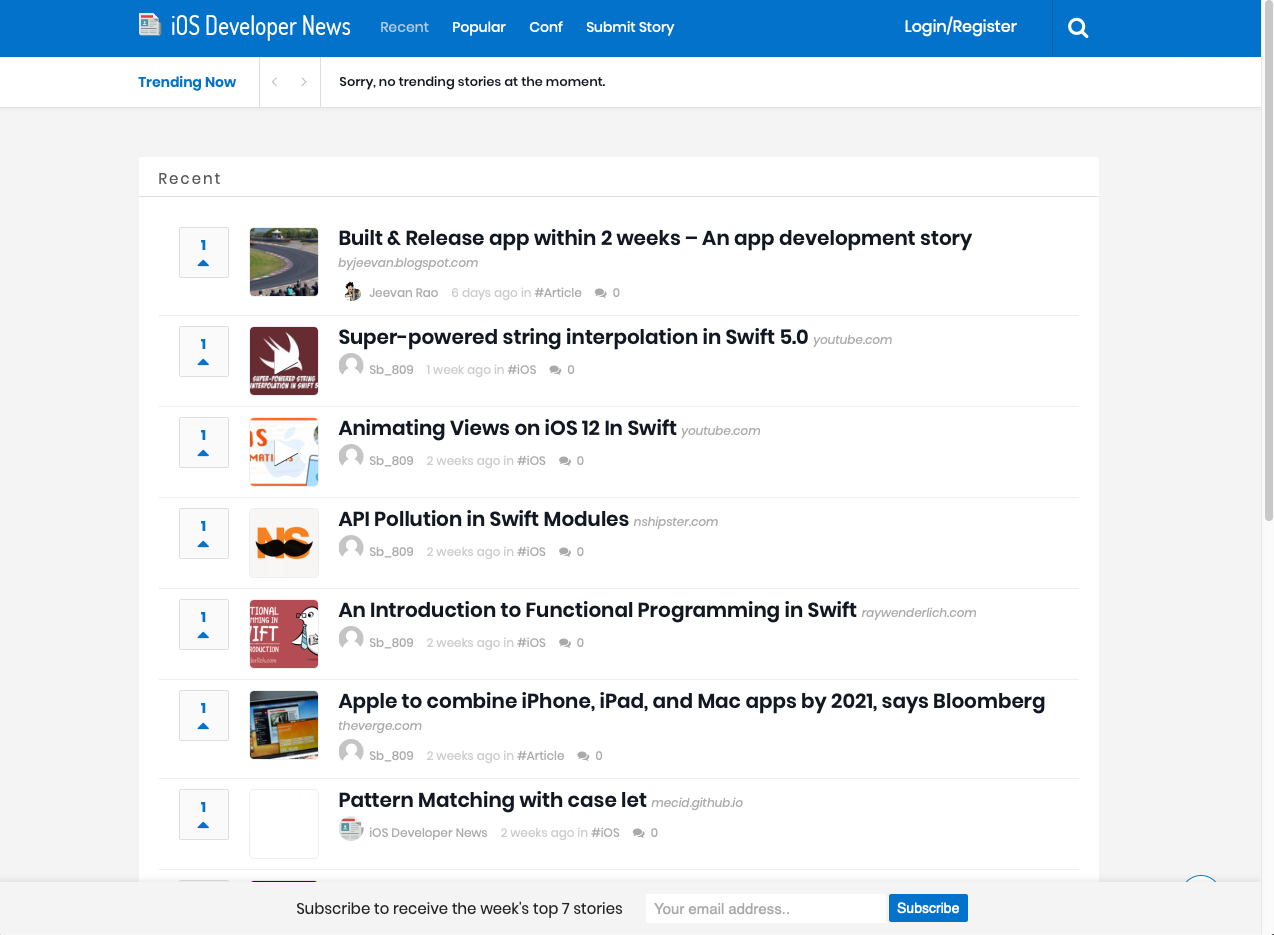Click Jeevan Rao's avatar icon

[352, 292]
